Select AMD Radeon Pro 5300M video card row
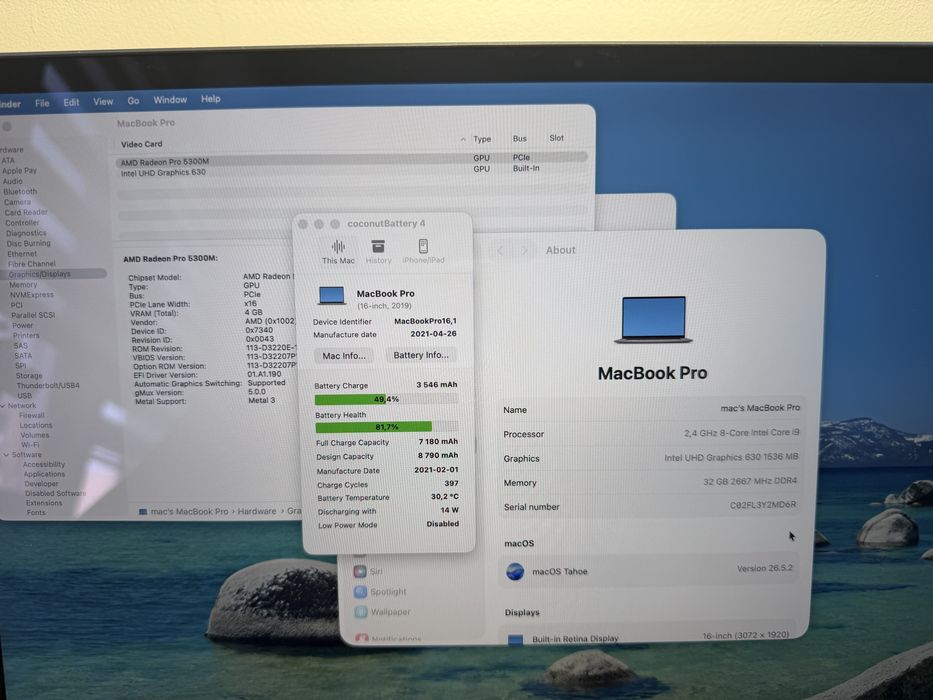 coord(351,160)
